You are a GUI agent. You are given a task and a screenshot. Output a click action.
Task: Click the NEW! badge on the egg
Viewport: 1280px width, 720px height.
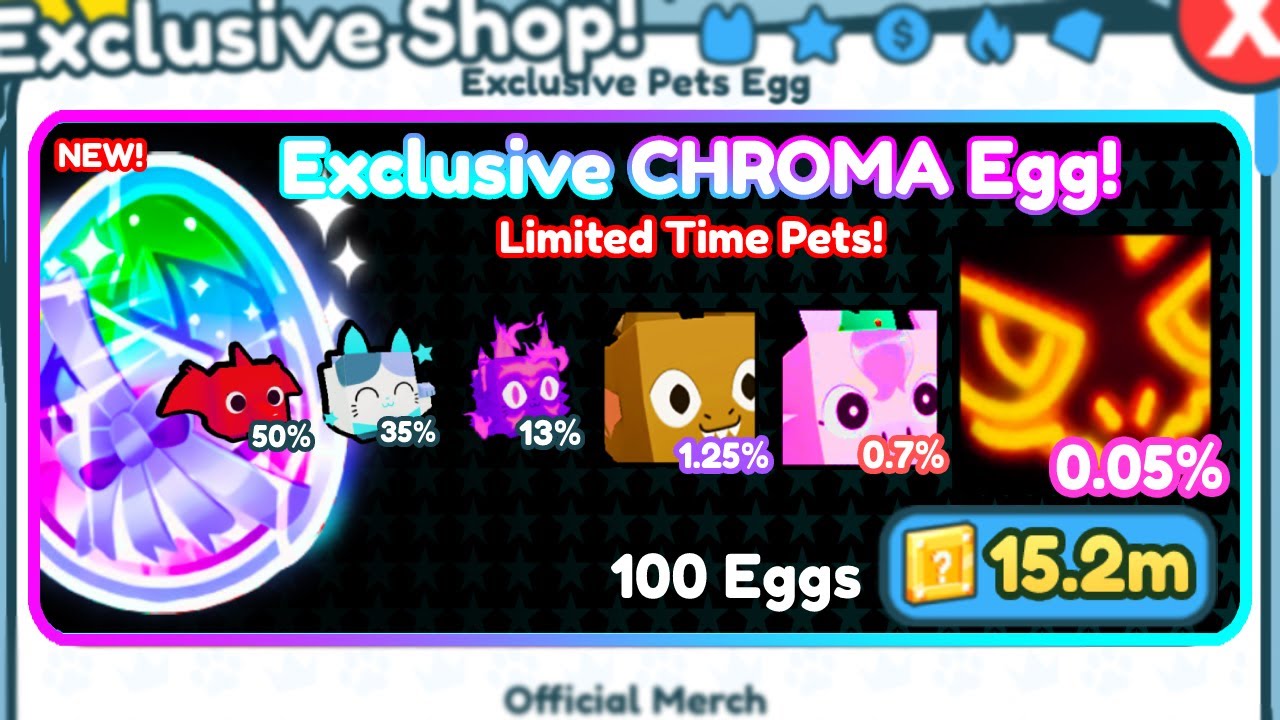point(101,157)
